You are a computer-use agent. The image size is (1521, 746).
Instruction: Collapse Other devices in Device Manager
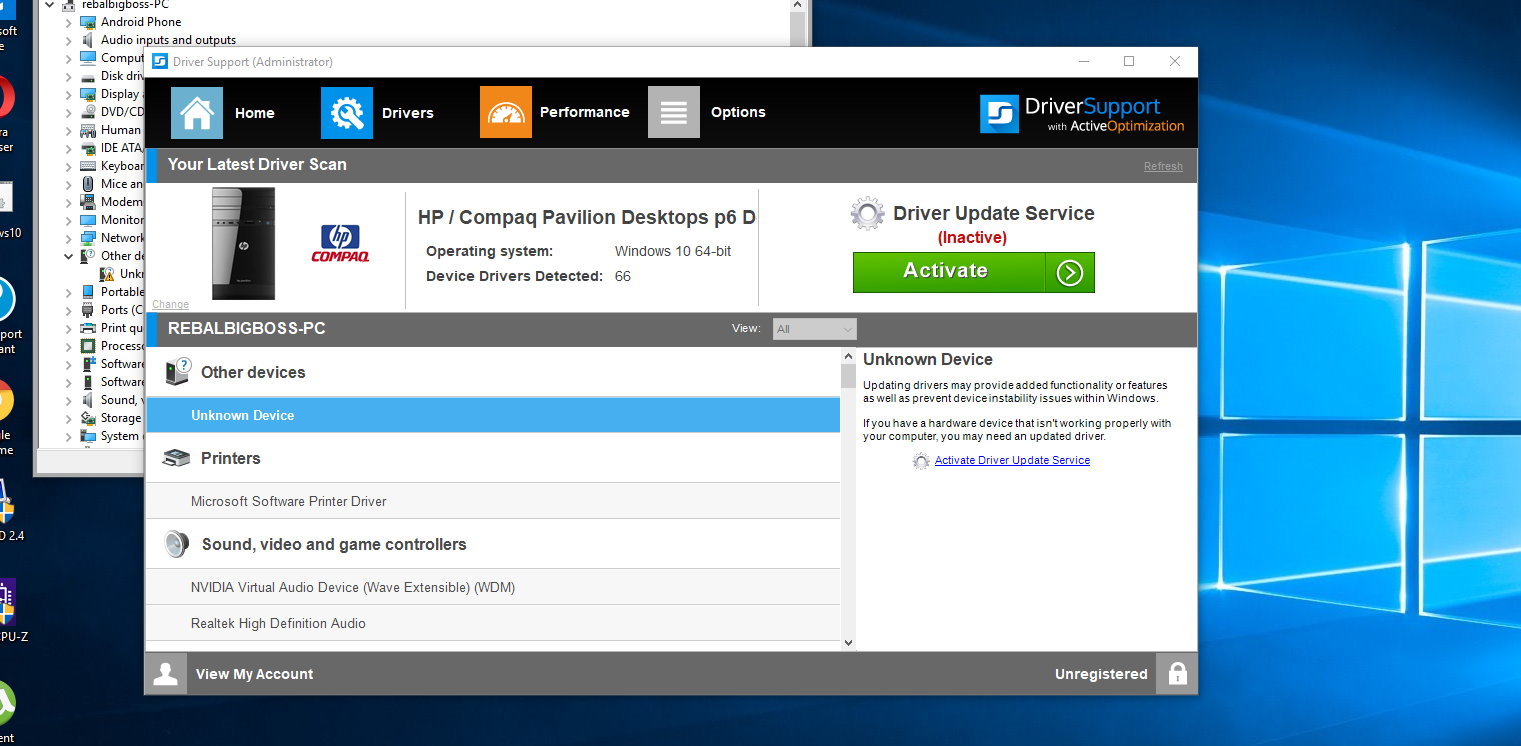[68, 255]
